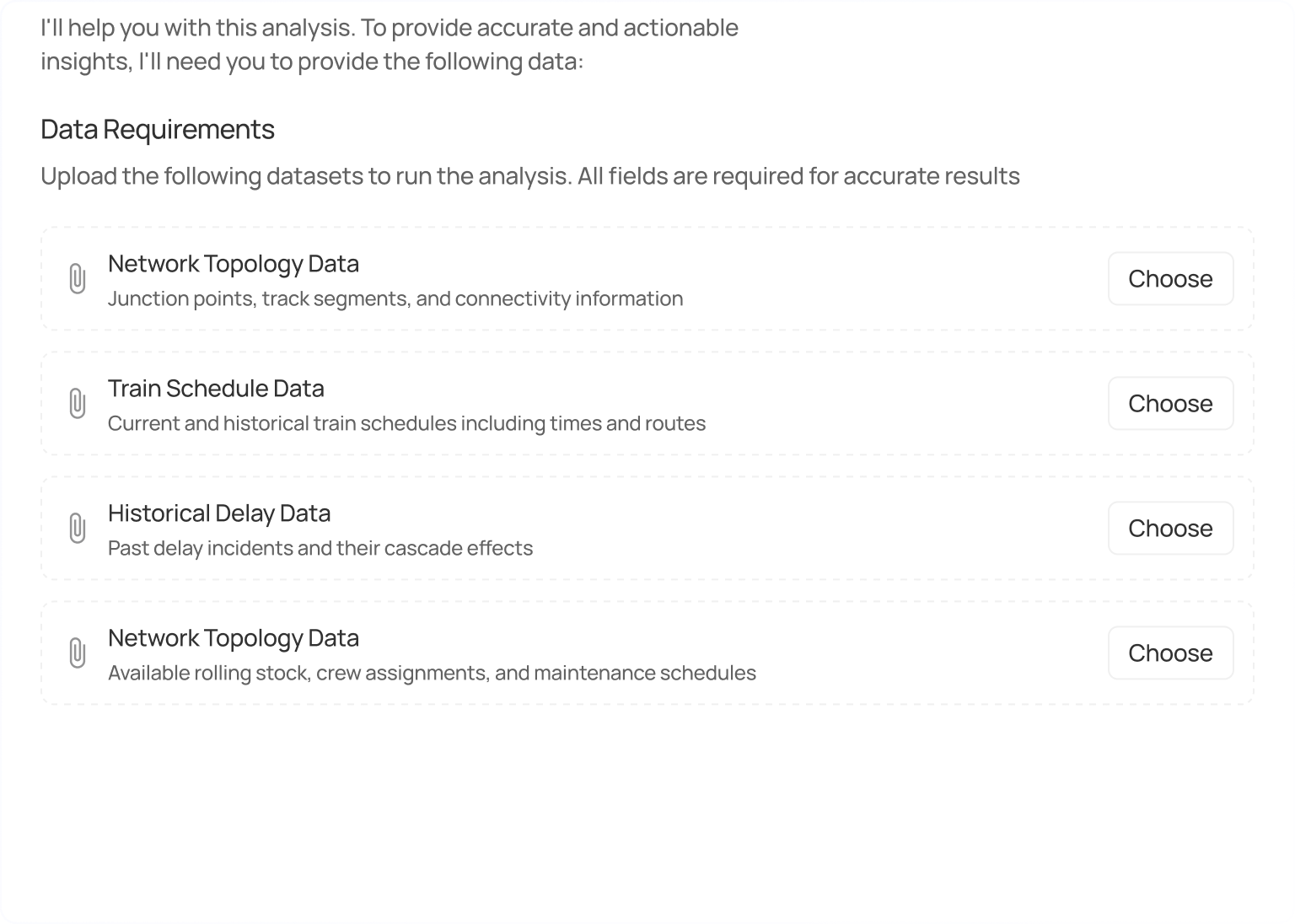Screen dimensions: 1295x924
Task: Click the paperclip icon beside Train Schedule Data
Action: pyautogui.click(x=78, y=403)
